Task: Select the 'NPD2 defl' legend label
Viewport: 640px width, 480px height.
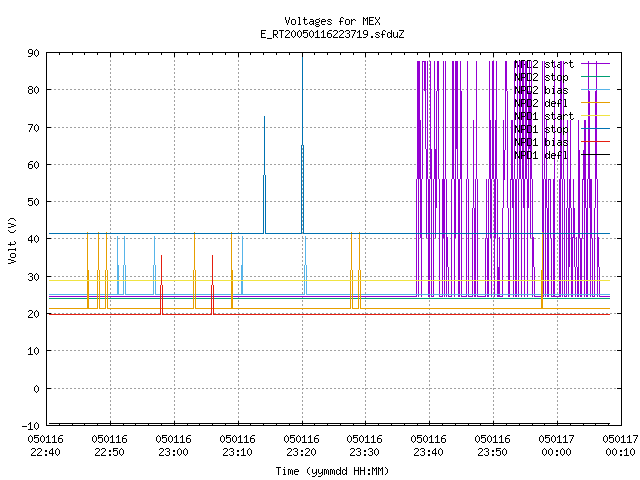Action: point(541,103)
